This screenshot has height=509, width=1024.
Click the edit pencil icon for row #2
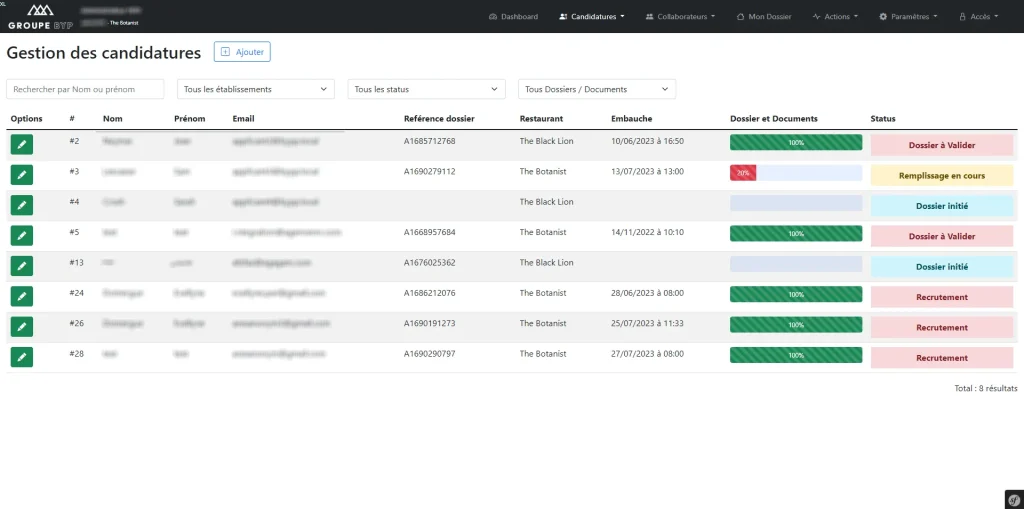click(x=22, y=144)
